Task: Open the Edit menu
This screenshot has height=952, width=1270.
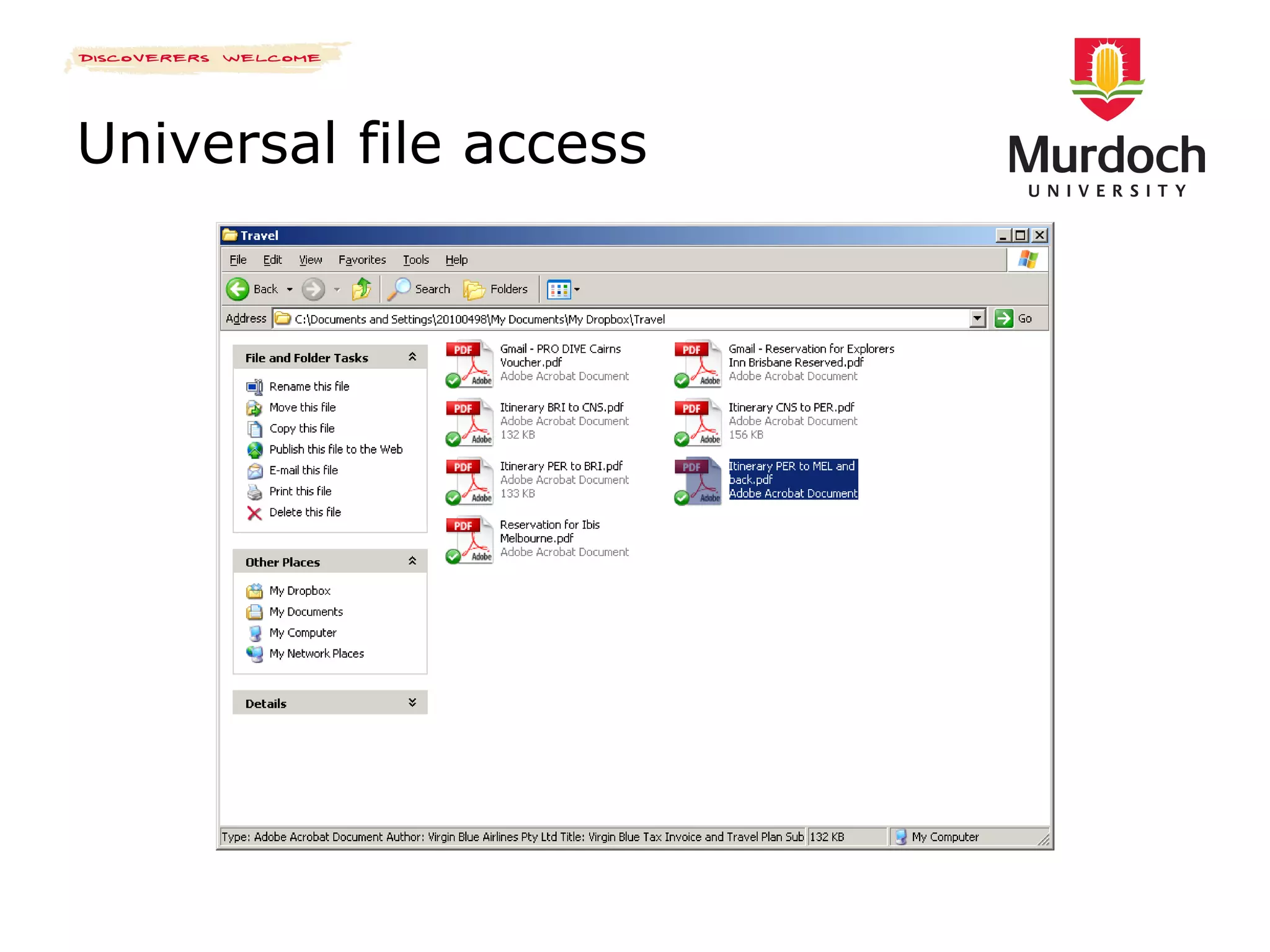Action: [272, 260]
